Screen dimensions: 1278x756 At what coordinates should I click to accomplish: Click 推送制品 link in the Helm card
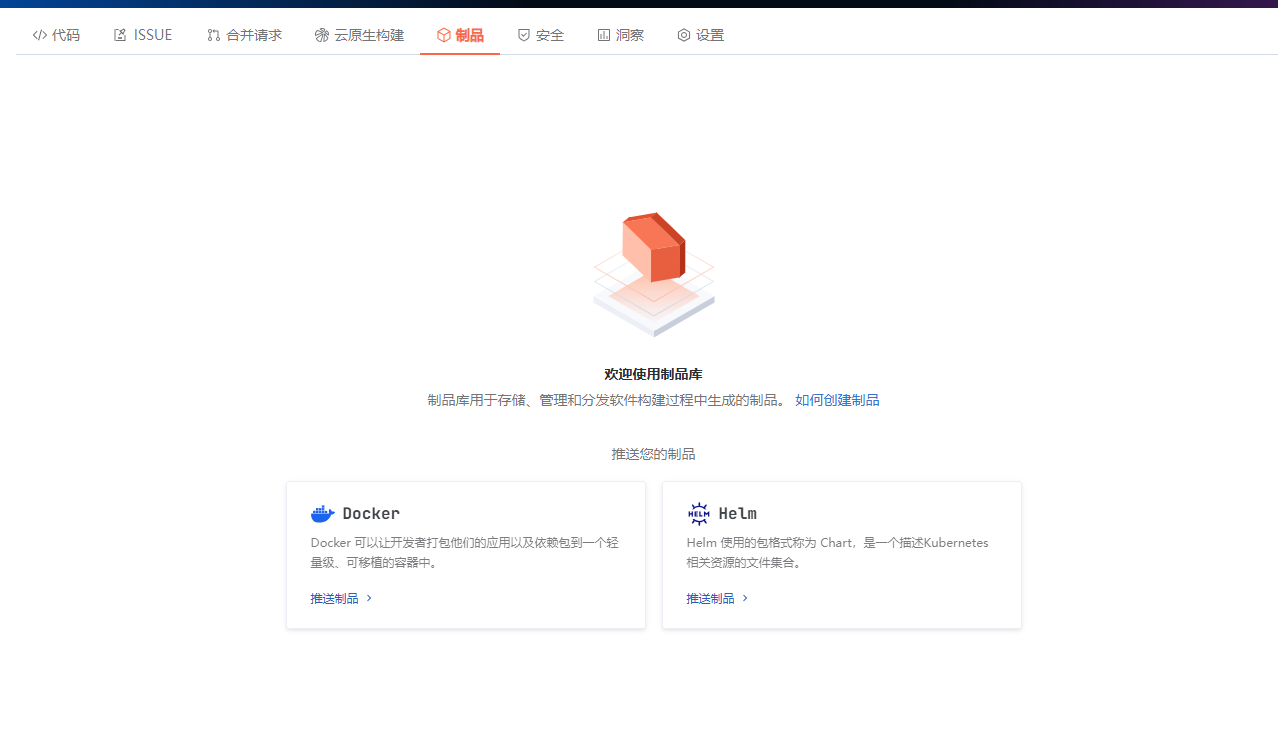[710, 598]
